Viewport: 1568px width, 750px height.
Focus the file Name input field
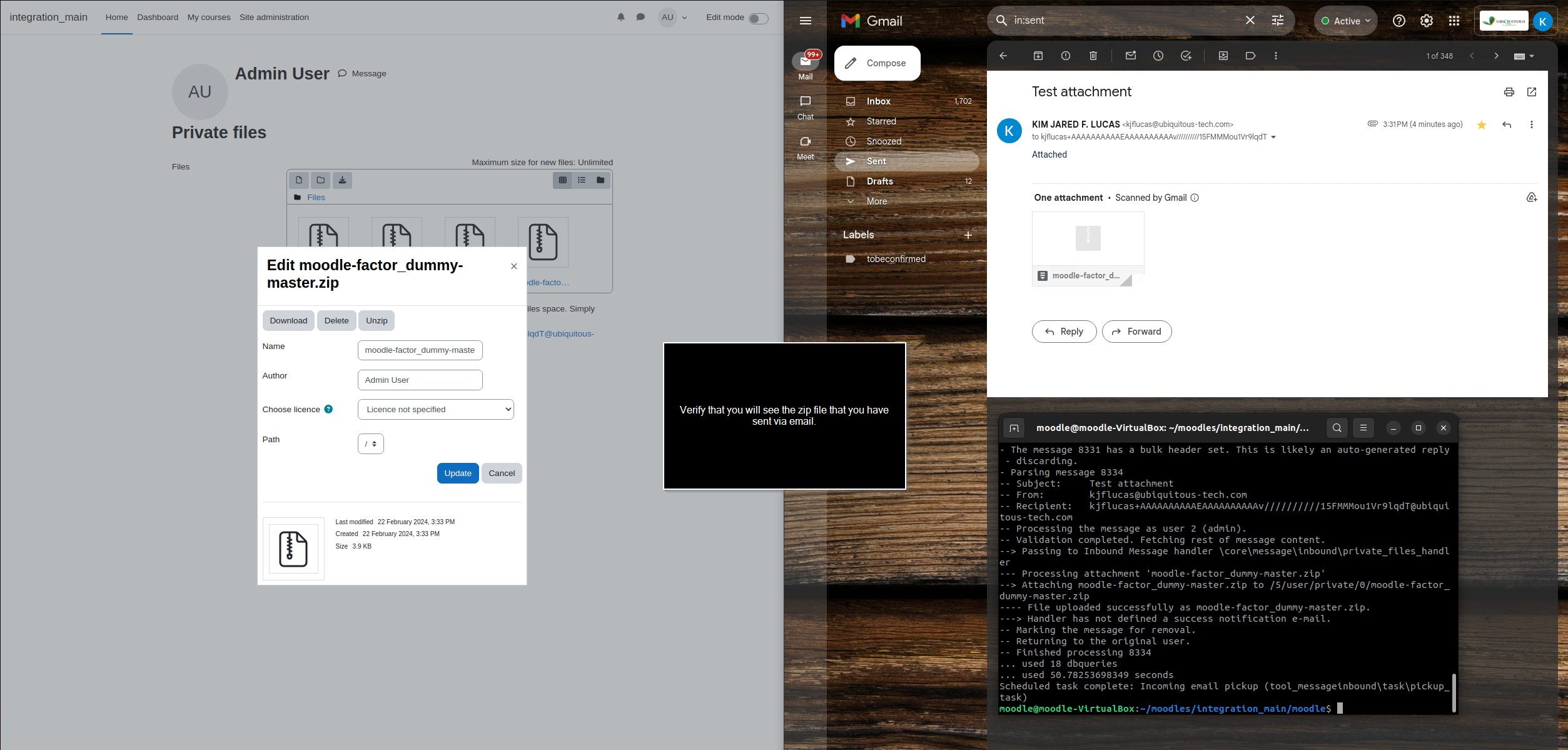(420, 350)
